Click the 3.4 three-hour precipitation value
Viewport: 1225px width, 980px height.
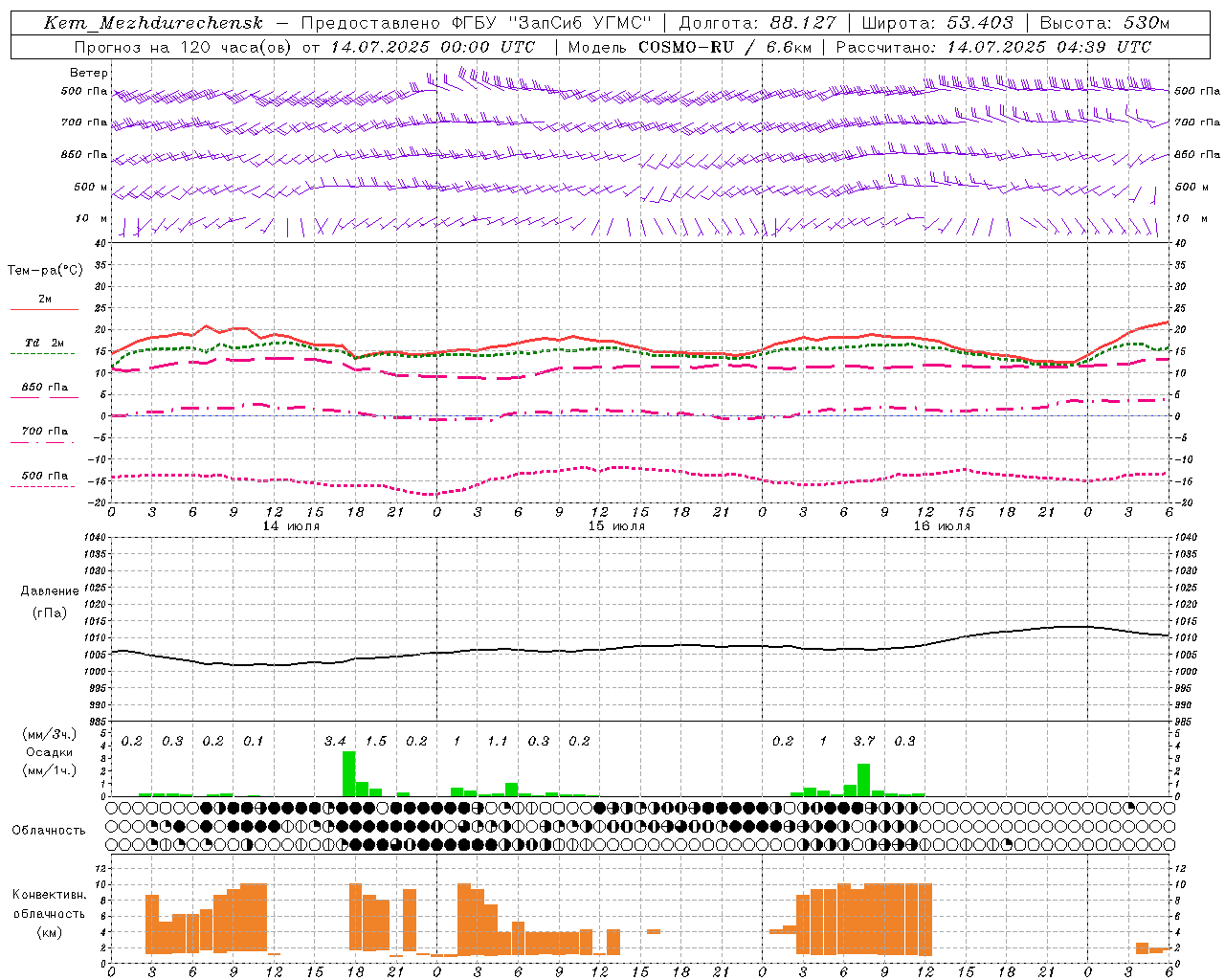(x=335, y=741)
